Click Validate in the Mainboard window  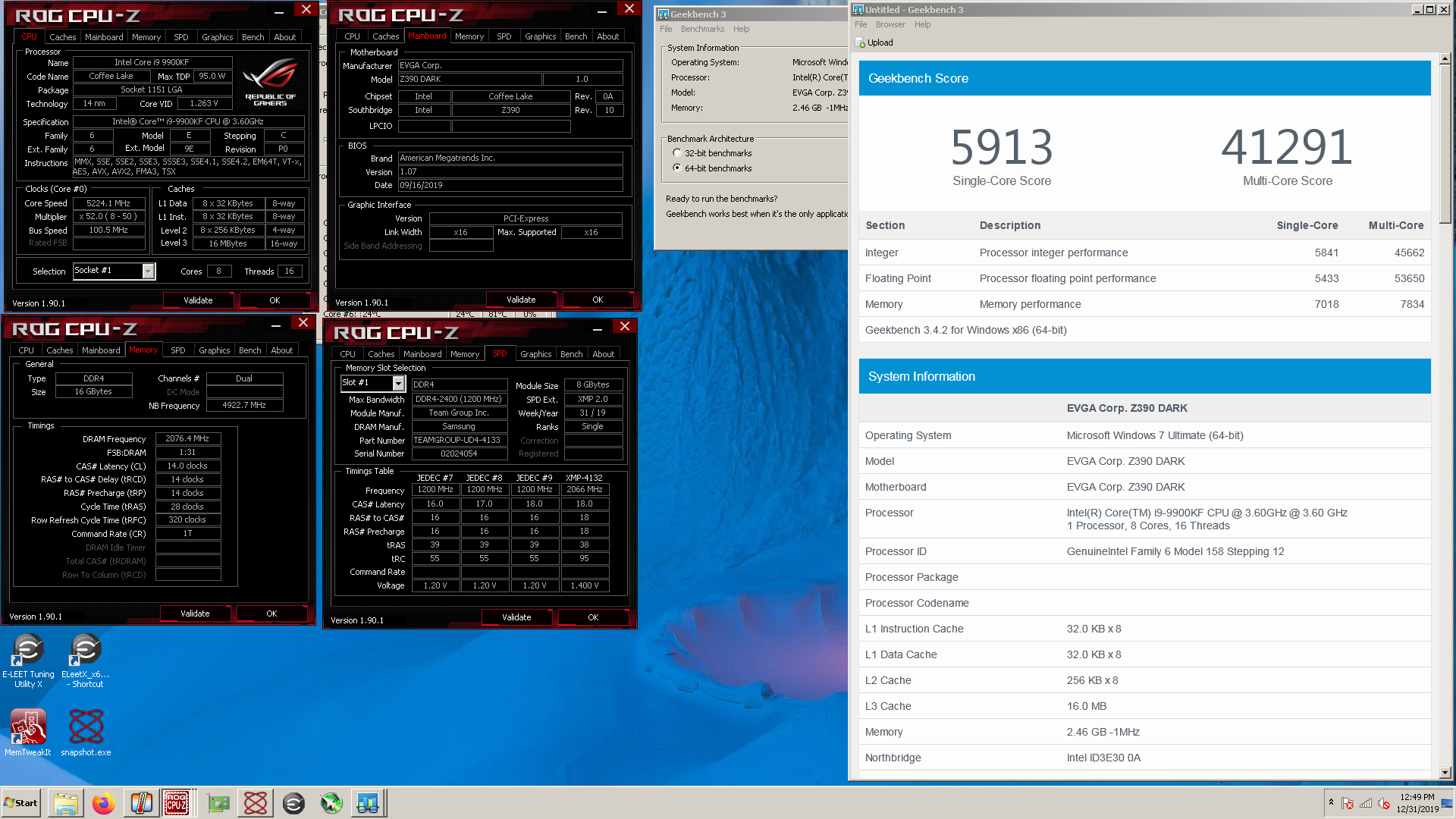pos(521,300)
